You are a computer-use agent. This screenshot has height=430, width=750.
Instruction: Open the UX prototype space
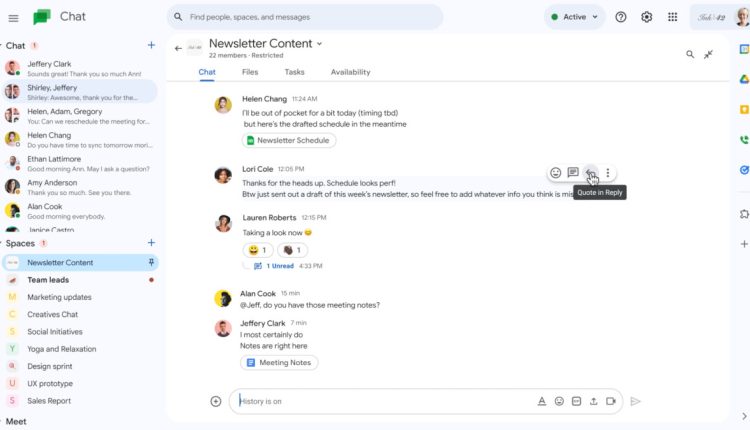click(x=80, y=383)
